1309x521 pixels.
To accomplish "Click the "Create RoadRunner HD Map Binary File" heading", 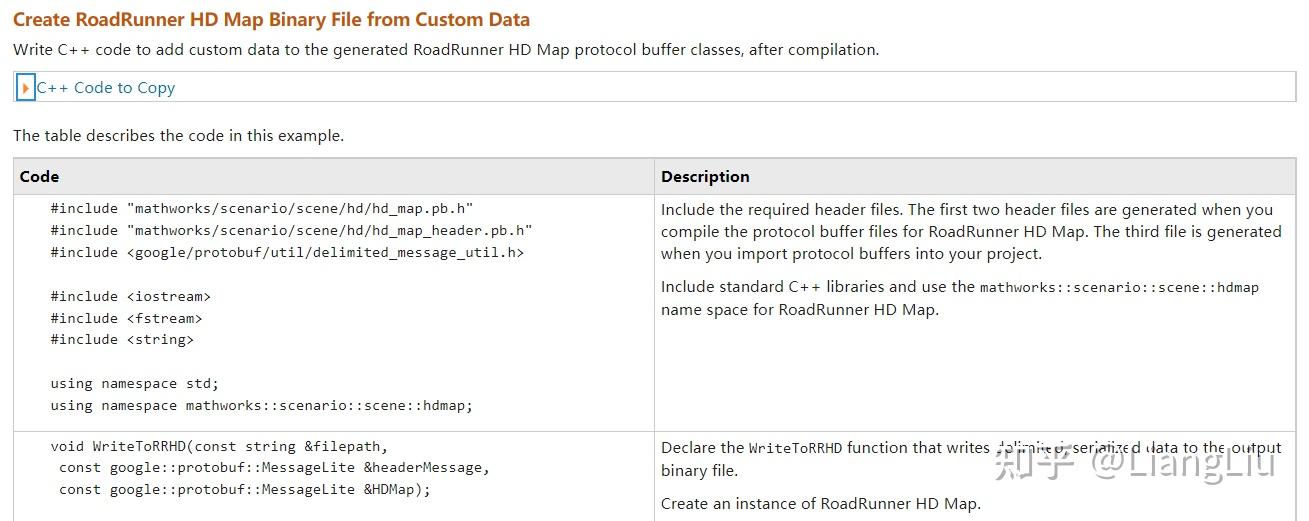I will tap(271, 19).
